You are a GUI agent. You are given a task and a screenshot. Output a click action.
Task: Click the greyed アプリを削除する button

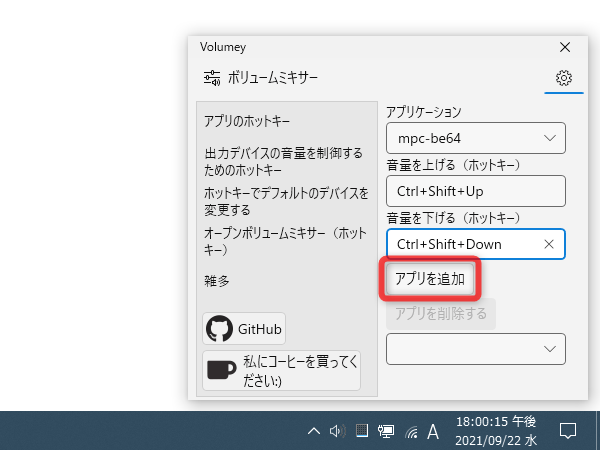[x=441, y=314]
